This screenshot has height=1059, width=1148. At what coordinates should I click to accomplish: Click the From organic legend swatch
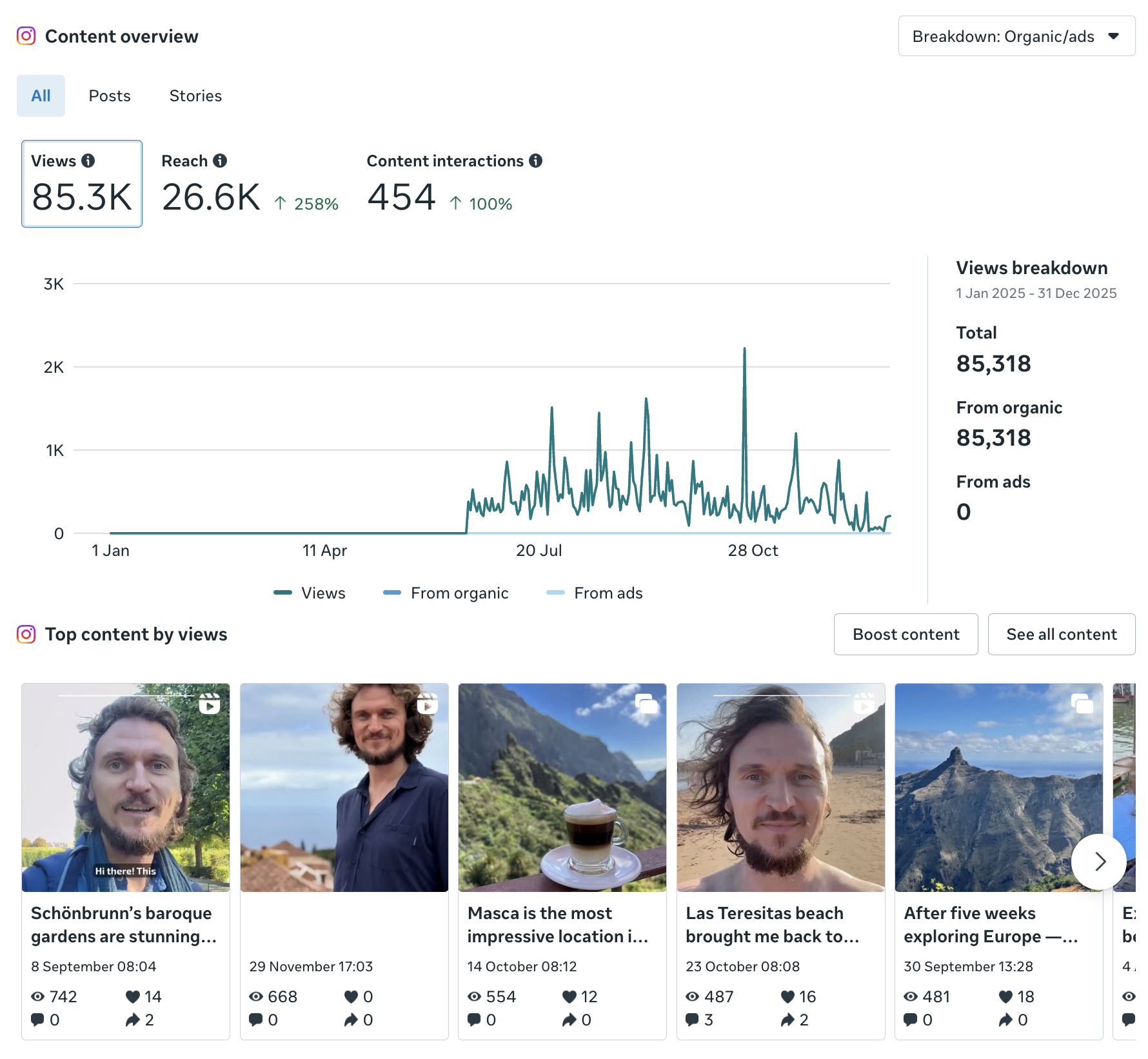[392, 593]
